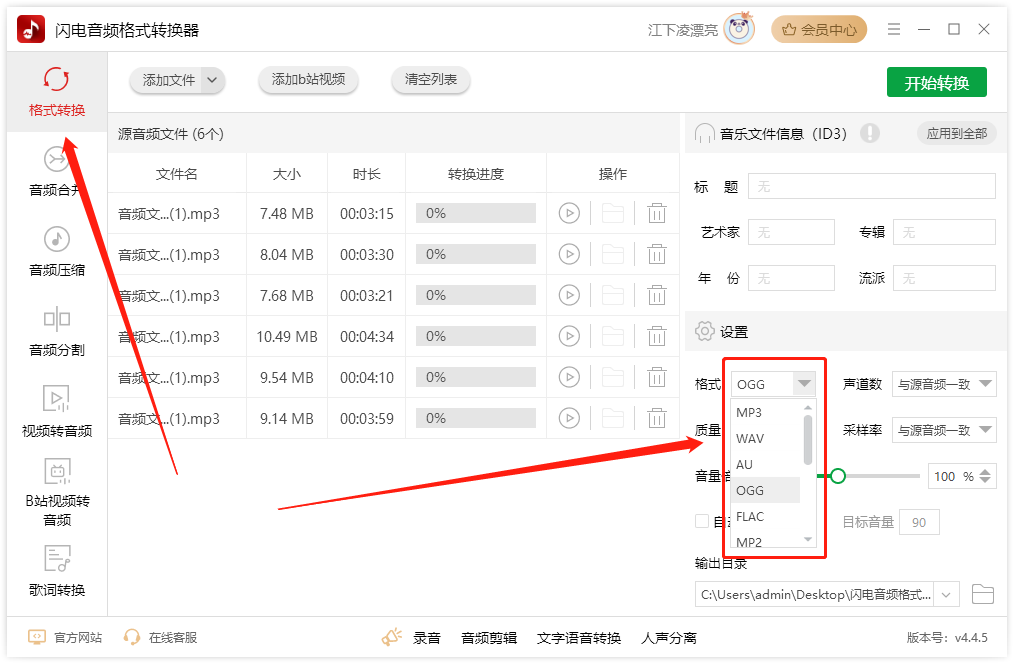The height and width of the screenshot is (664, 1014).
Task: Play the fourth audio file
Action: (569, 336)
